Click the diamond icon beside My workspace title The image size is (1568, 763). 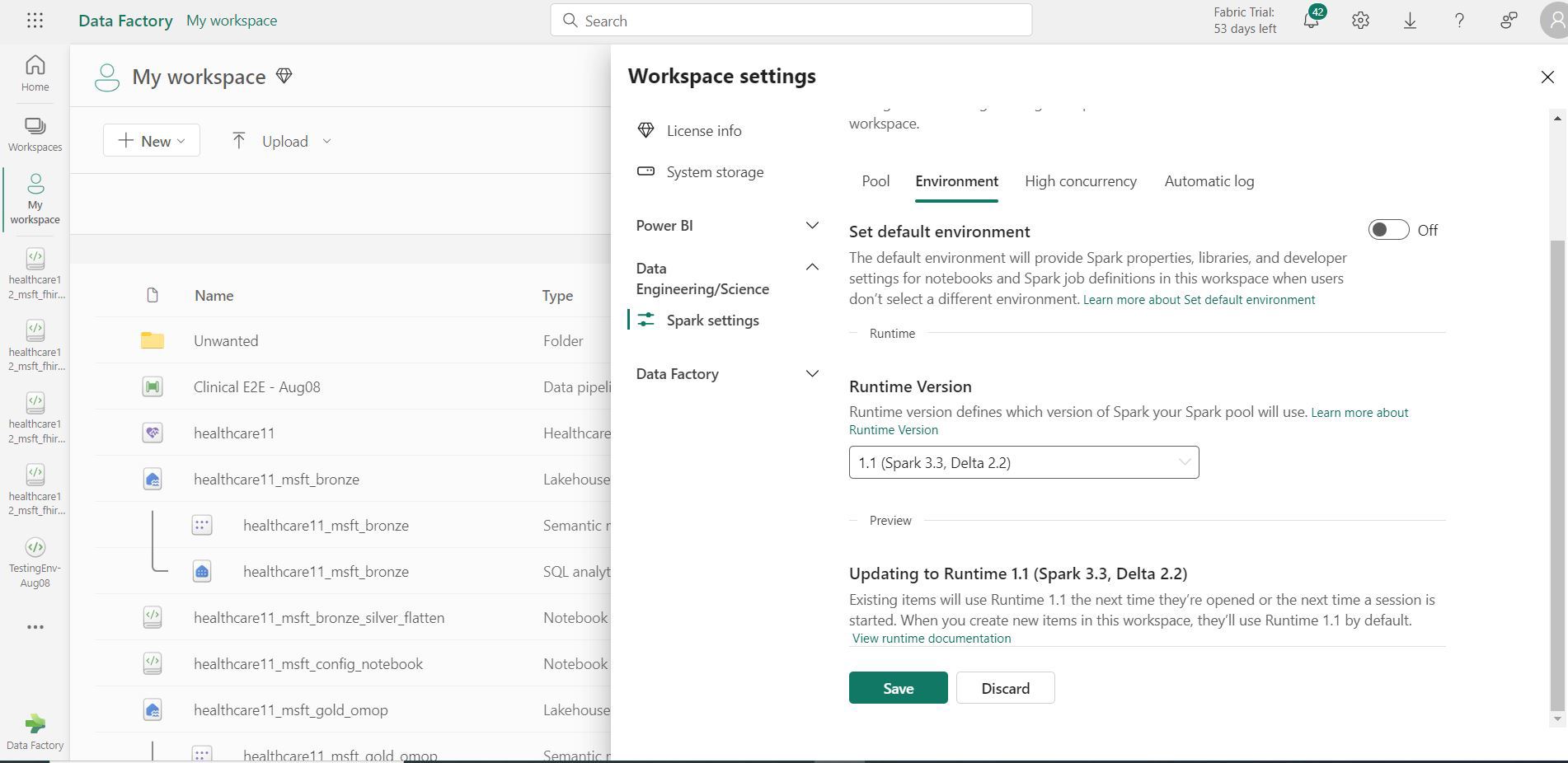click(284, 76)
